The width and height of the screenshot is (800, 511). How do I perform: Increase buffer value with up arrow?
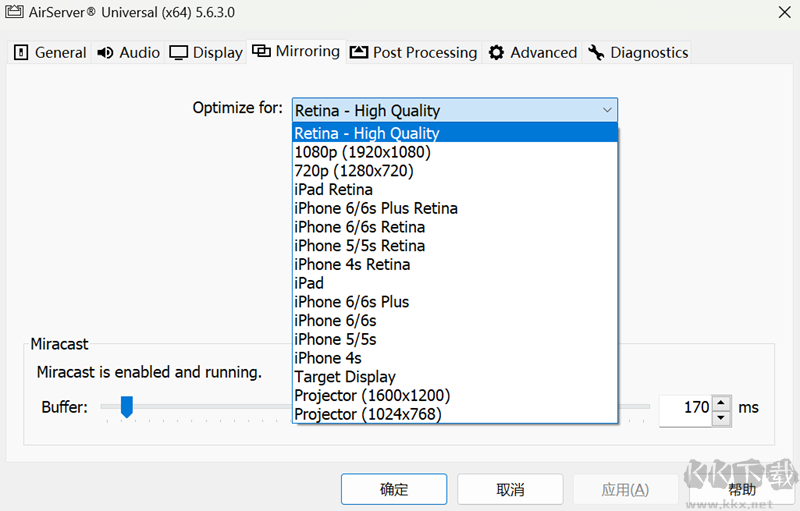click(x=722, y=400)
